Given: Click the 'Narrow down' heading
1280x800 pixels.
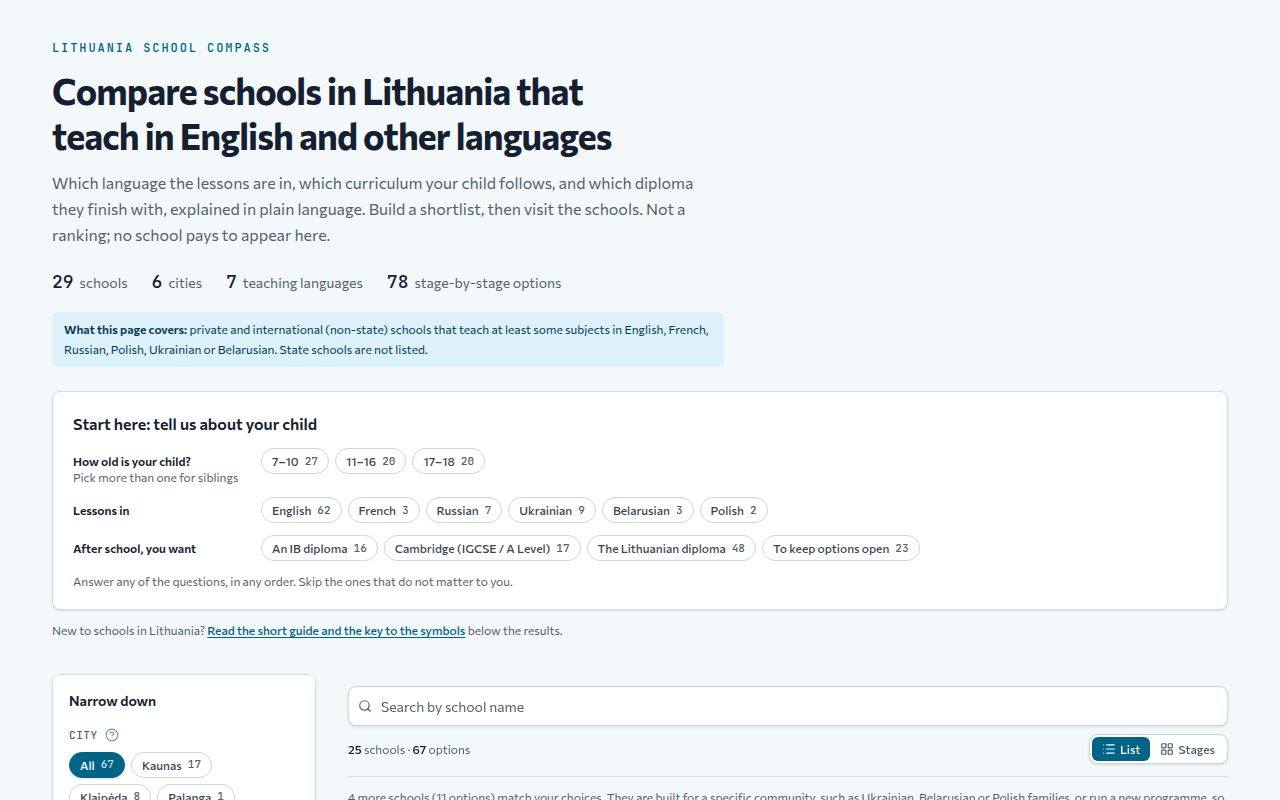Looking at the screenshot, I should point(112,701).
